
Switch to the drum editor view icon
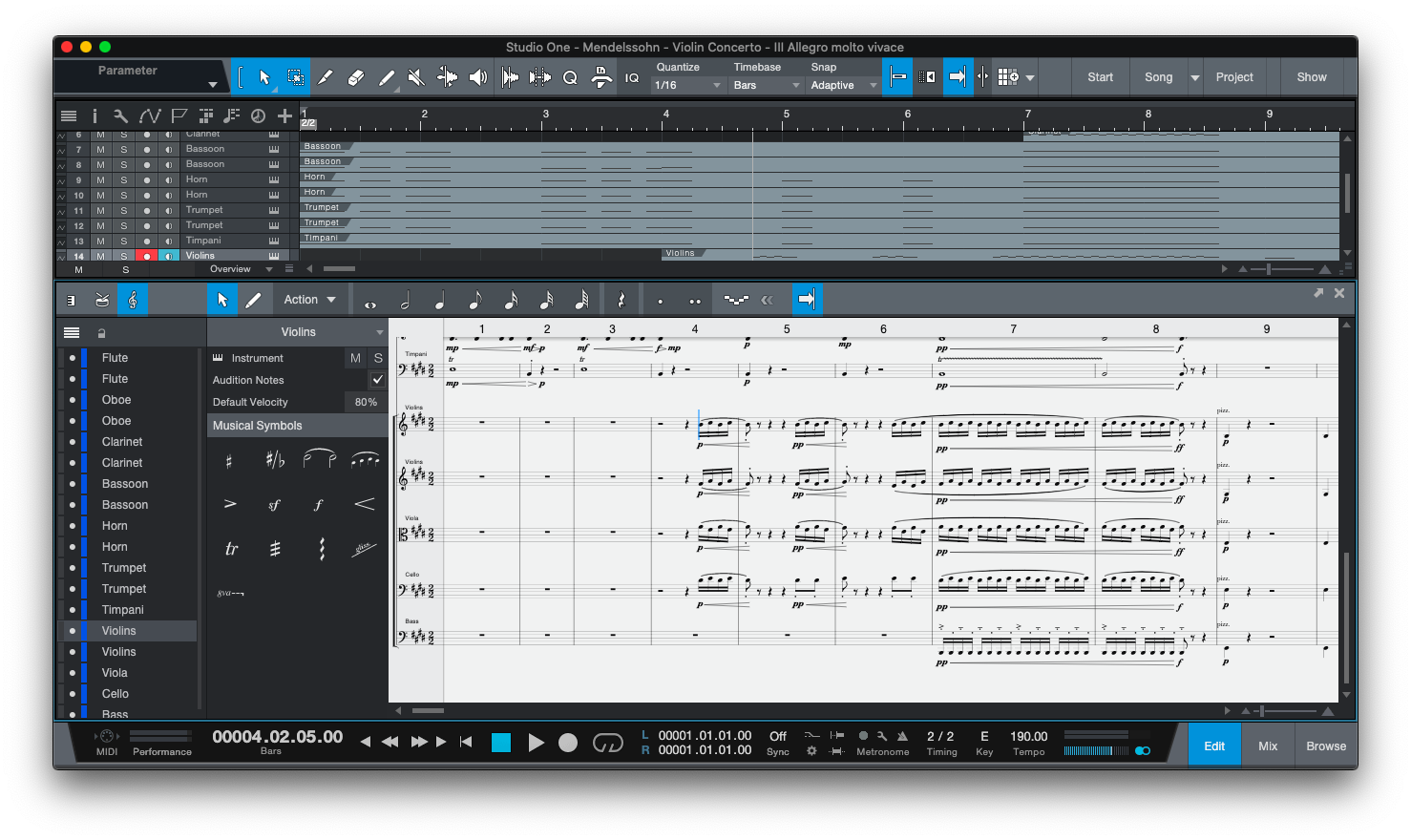click(102, 300)
